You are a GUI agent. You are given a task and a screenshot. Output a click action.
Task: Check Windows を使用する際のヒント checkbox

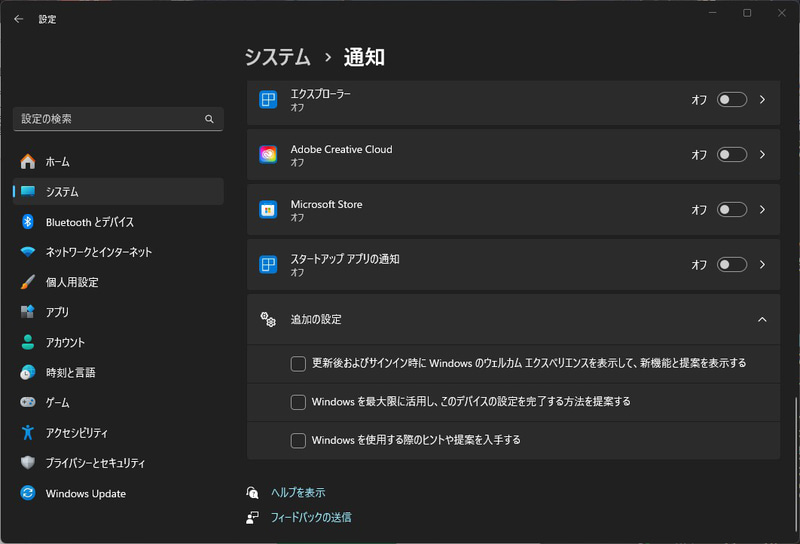click(x=298, y=440)
